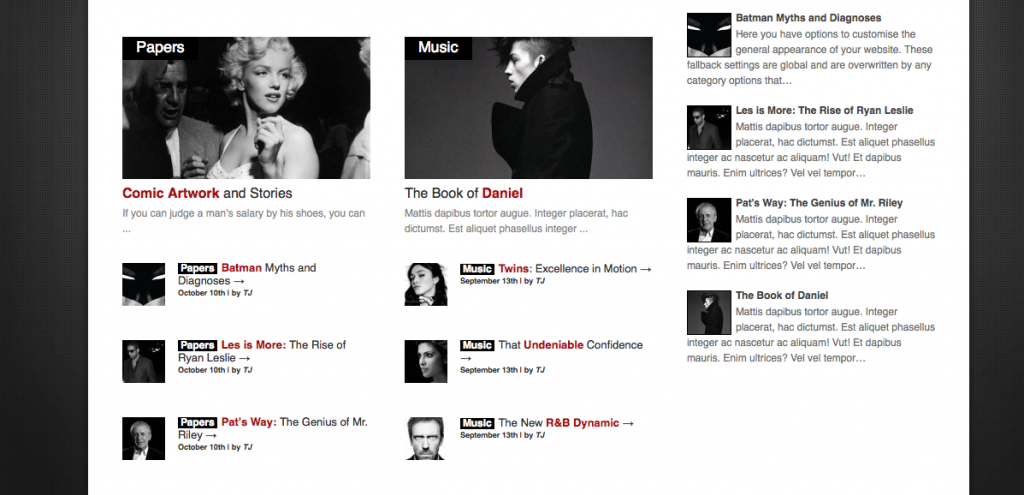Click the Batman mask thumbnail in Papers list
This screenshot has height=495, width=1024.
(x=144, y=284)
